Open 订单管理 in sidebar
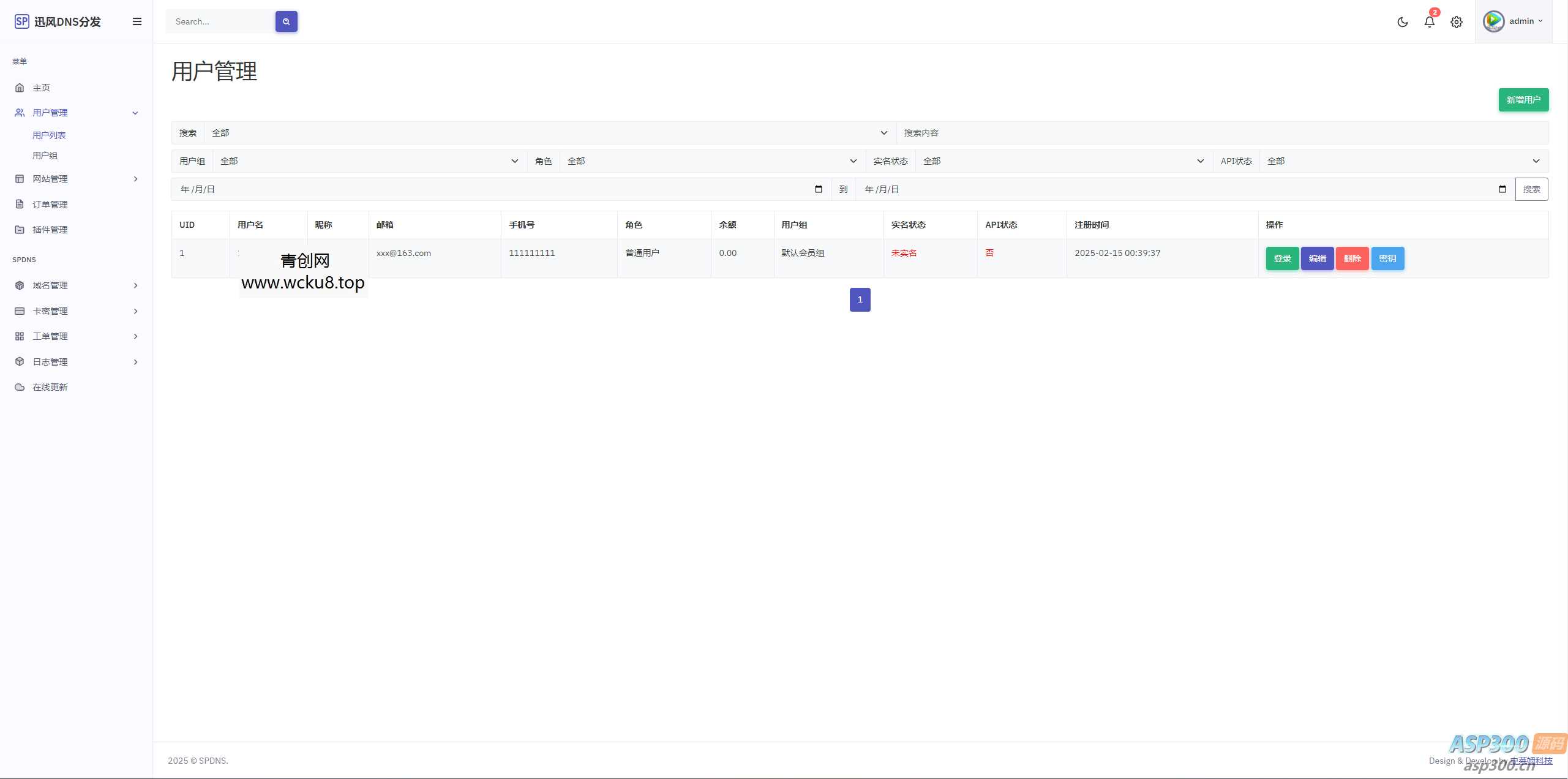The height and width of the screenshot is (779, 1568). (x=50, y=205)
